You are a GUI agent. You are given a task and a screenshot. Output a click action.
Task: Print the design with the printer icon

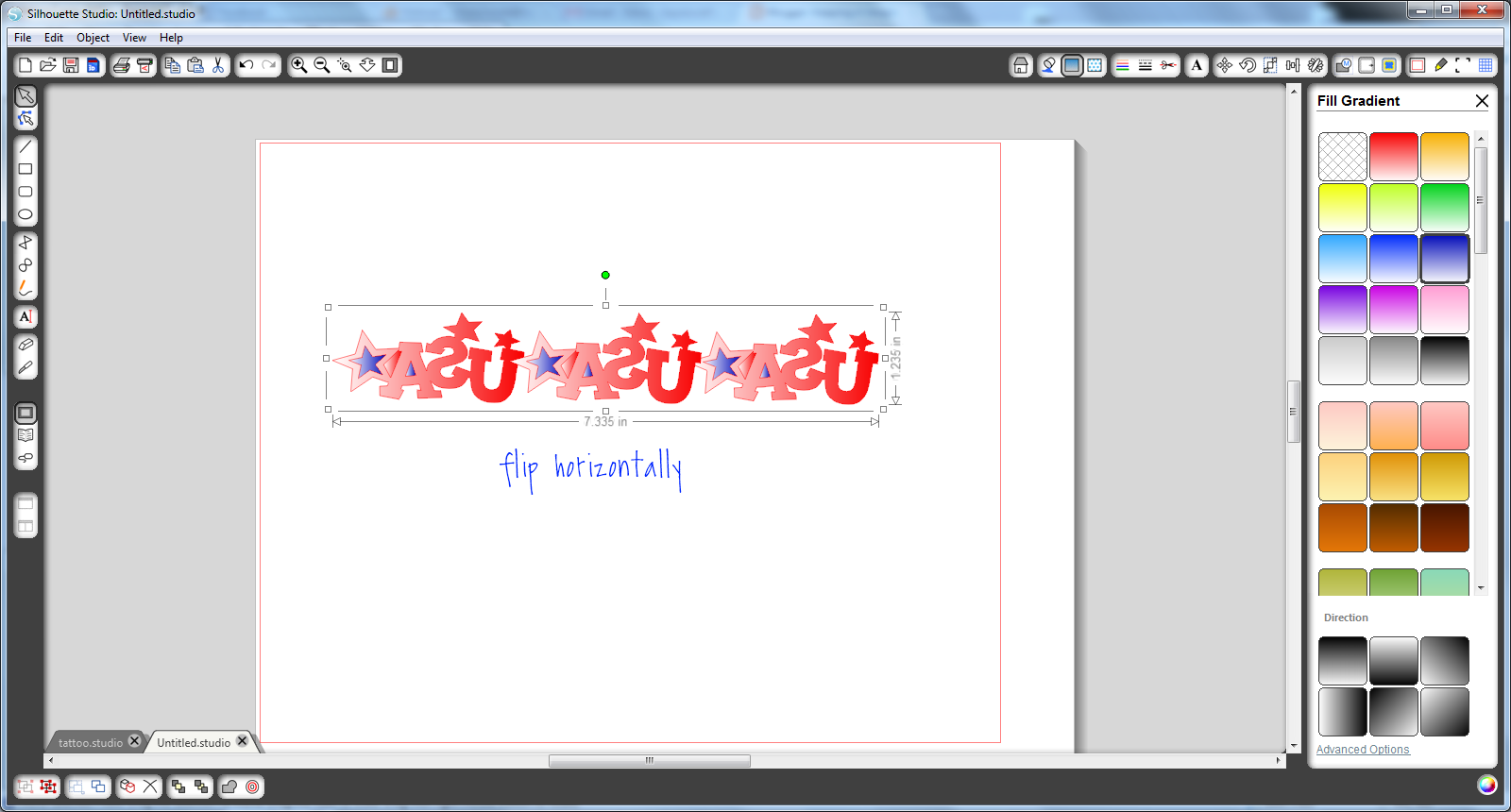(122, 65)
